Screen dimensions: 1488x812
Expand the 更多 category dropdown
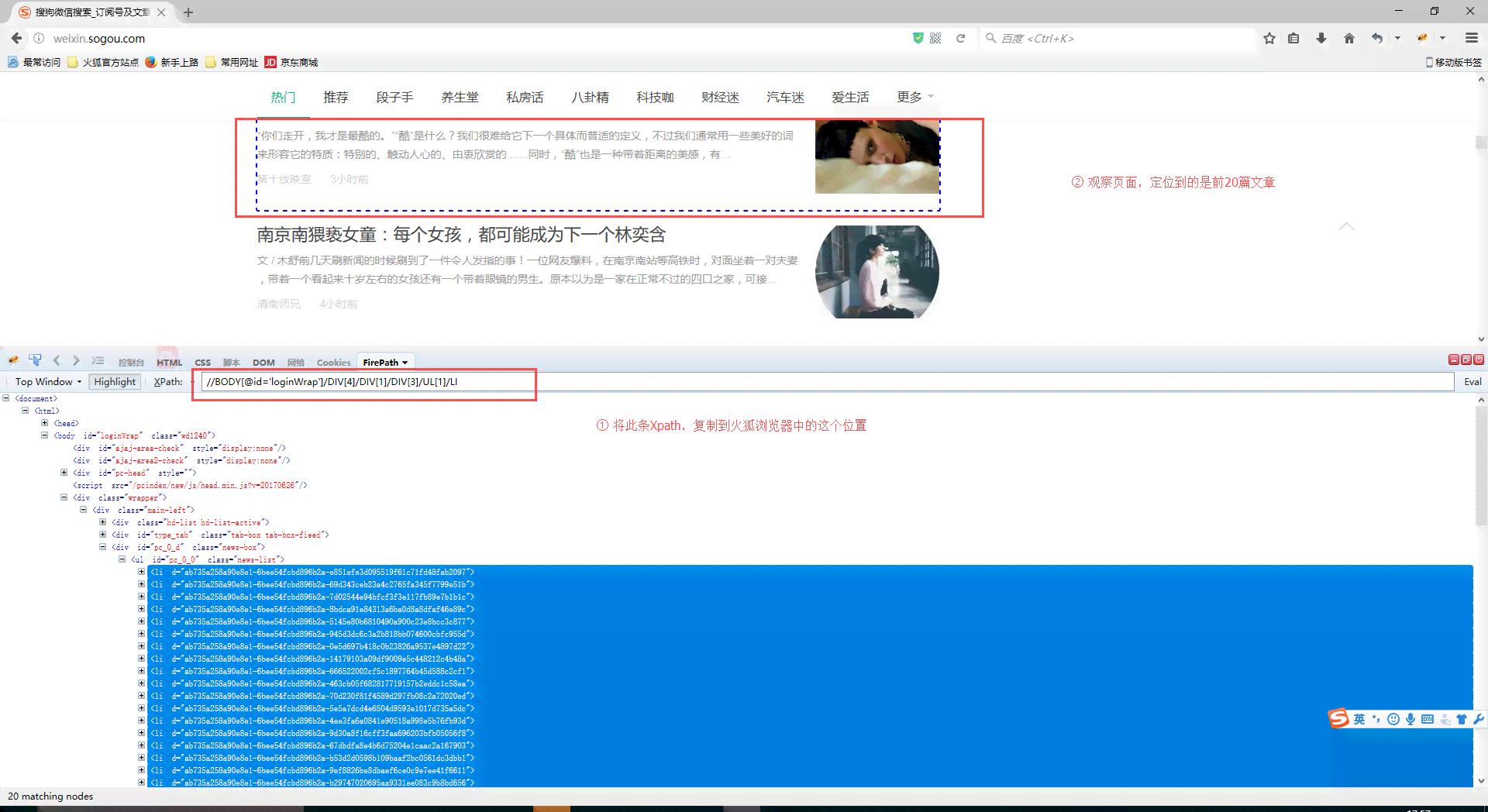915,97
